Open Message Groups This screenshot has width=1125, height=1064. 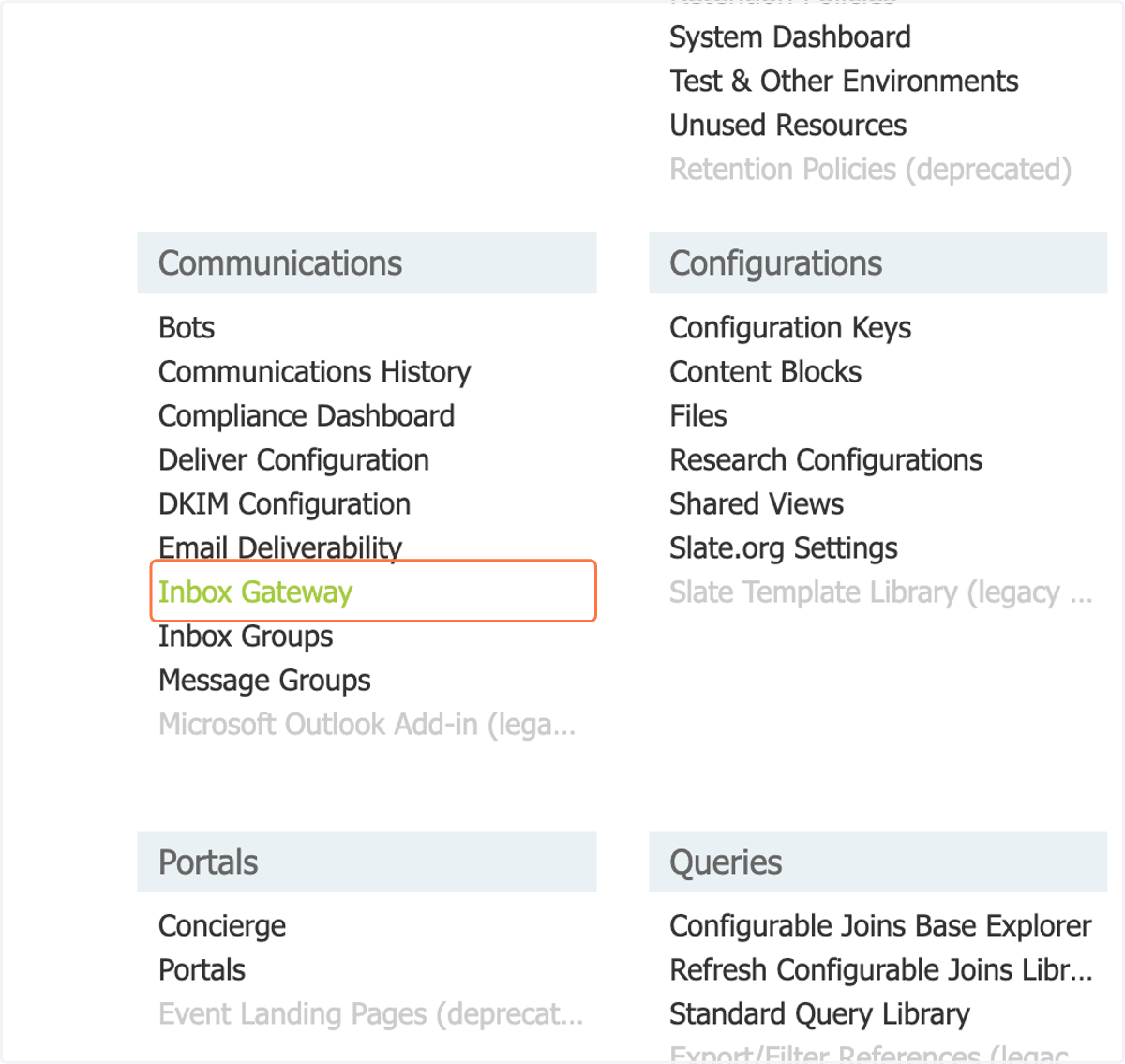point(264,681)
